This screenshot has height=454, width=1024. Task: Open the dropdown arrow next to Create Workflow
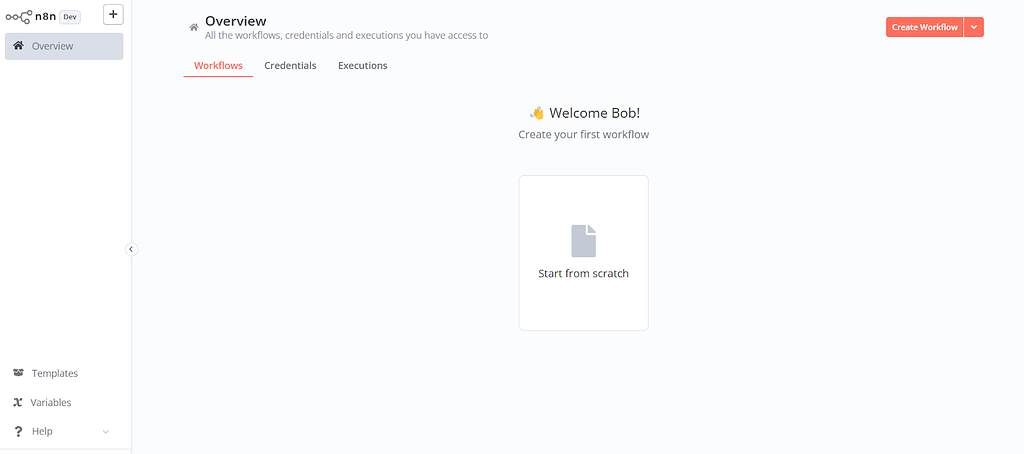(x=974, y=27)
